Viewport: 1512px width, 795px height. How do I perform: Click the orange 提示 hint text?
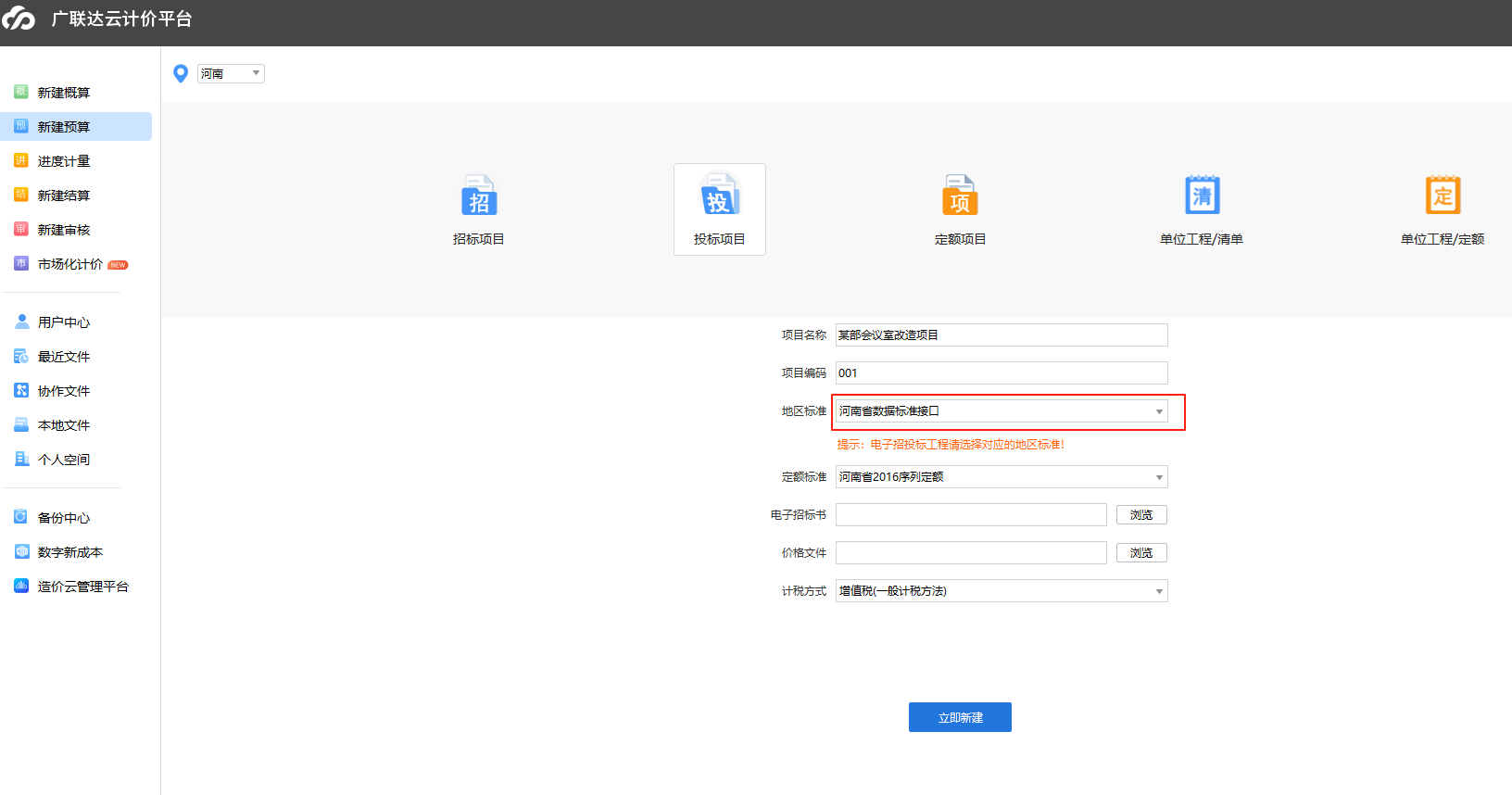tap(951, 445)
